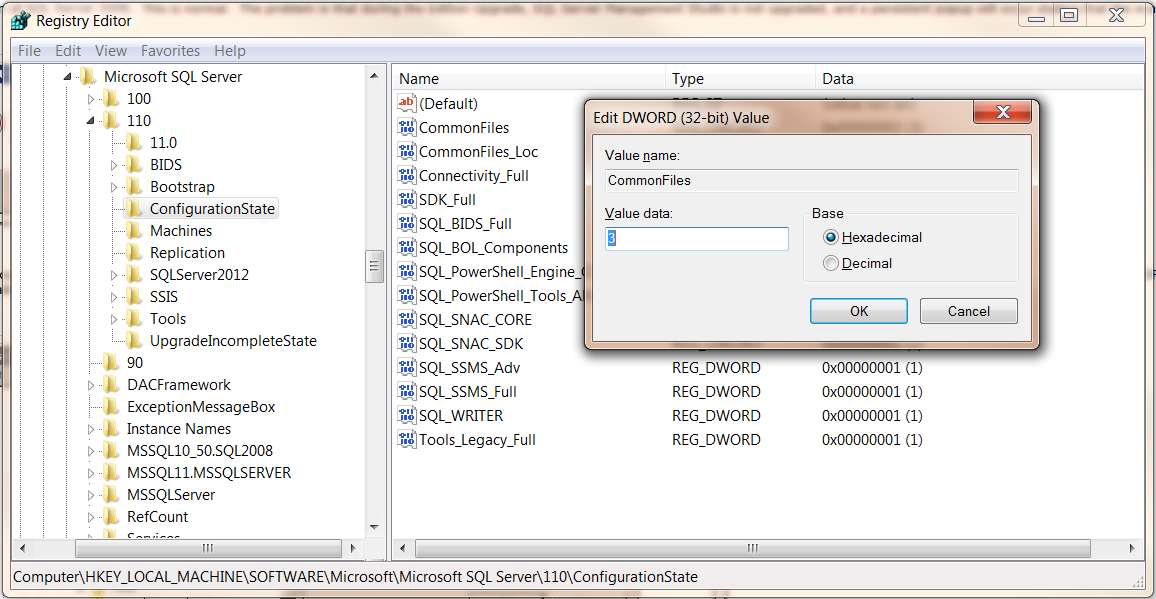Sort values by the Data column
This screenshot has height=599, width=1156.
981,79
